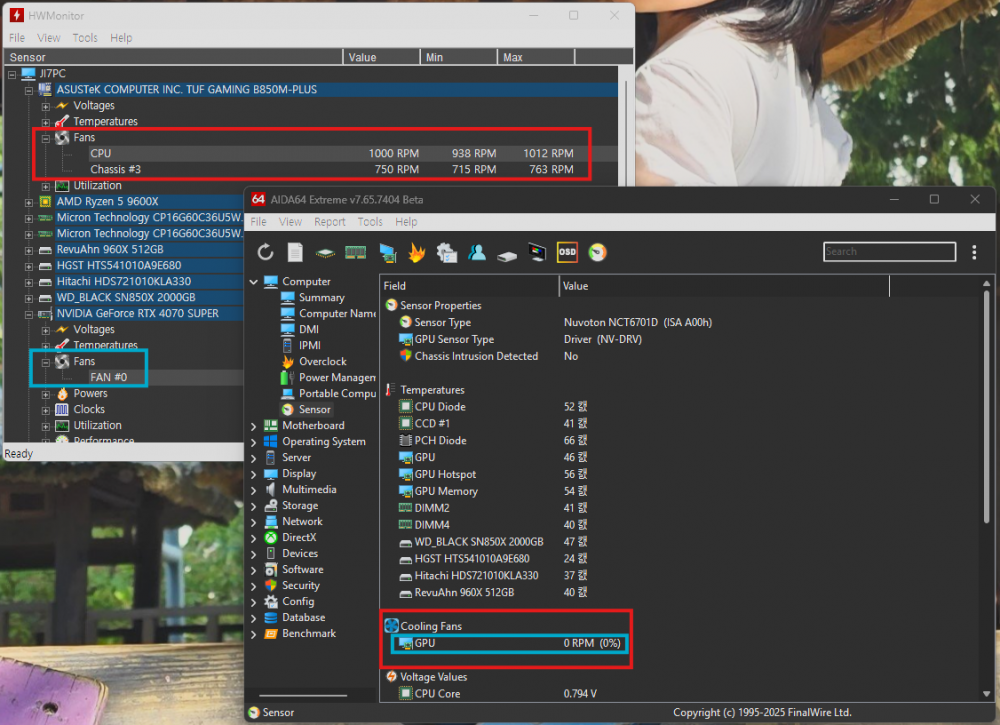Click the Value column header in AIDA64

coord(575,286)
